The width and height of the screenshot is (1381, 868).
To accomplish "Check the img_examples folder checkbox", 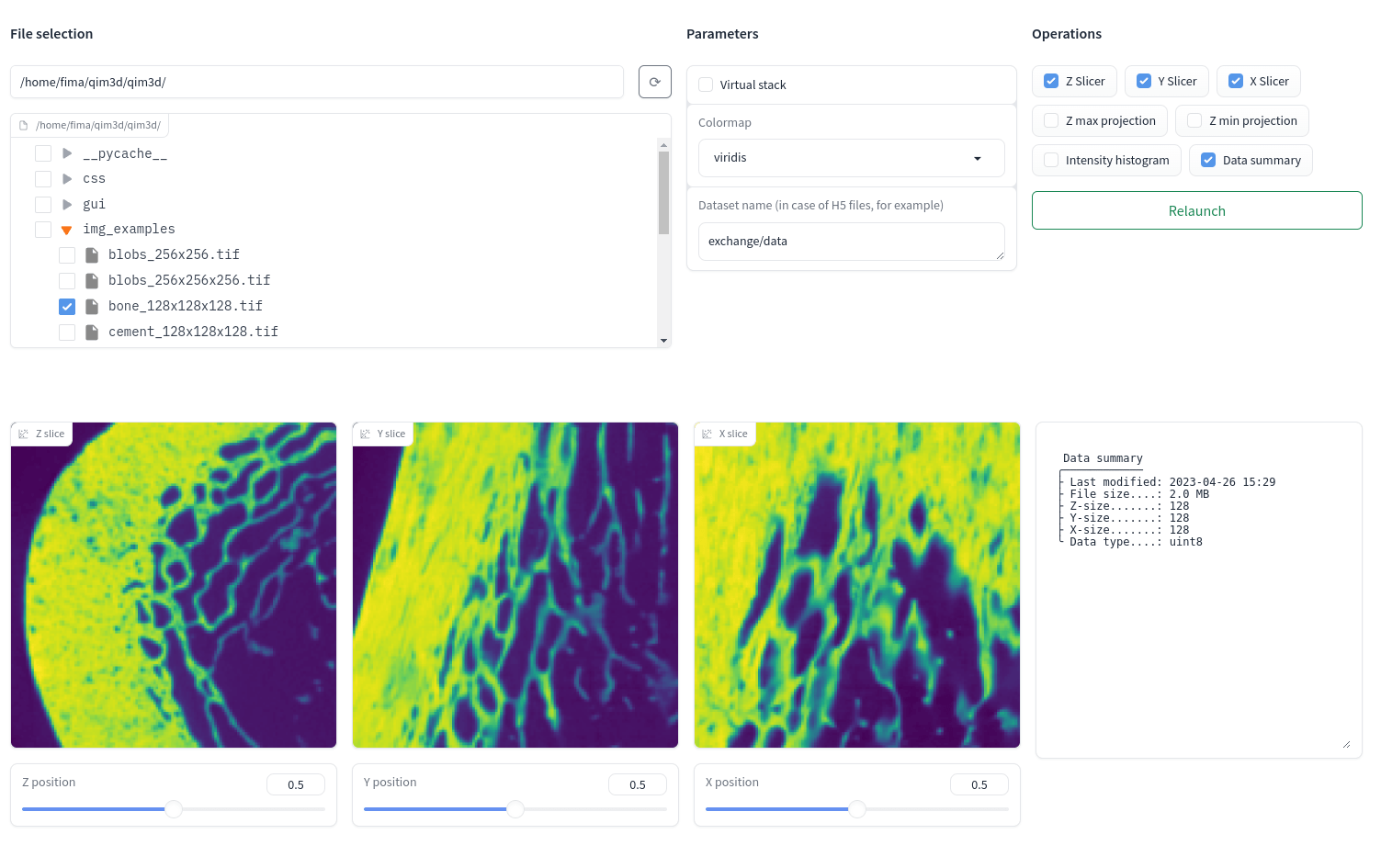I will [43, 229].
